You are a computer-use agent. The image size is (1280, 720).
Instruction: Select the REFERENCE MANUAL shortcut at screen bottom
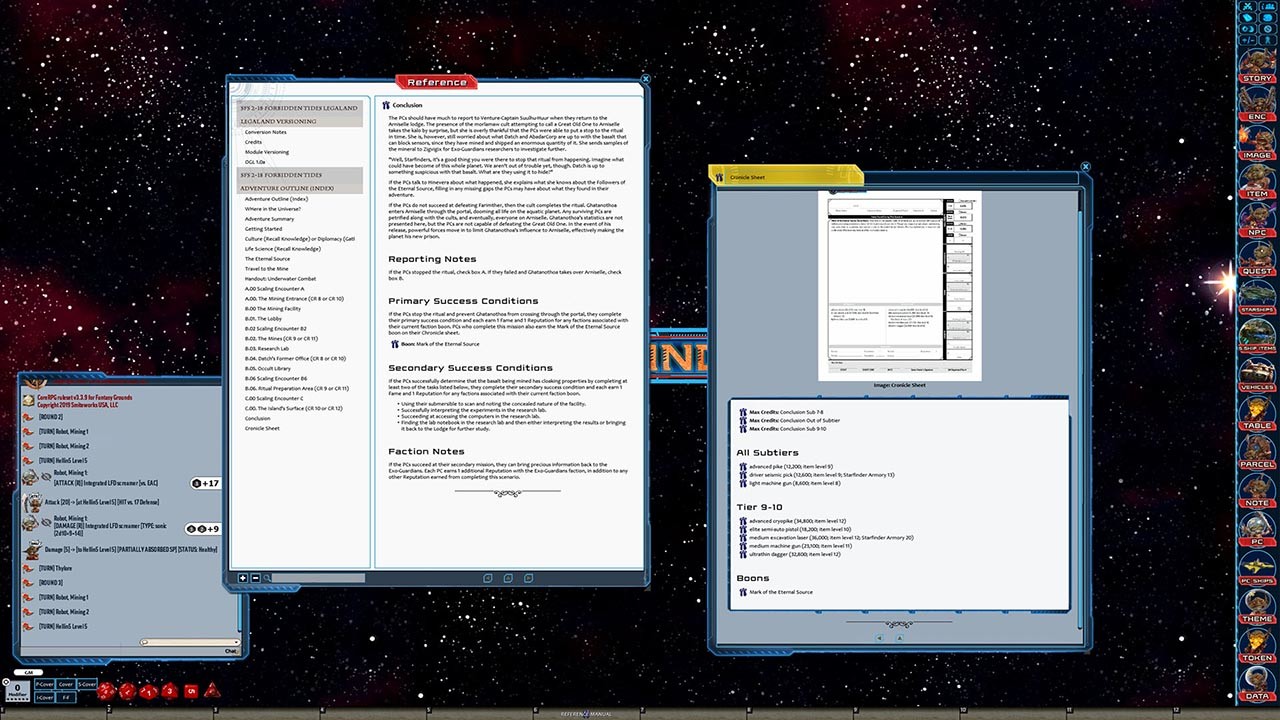click(x=585, y=713)
